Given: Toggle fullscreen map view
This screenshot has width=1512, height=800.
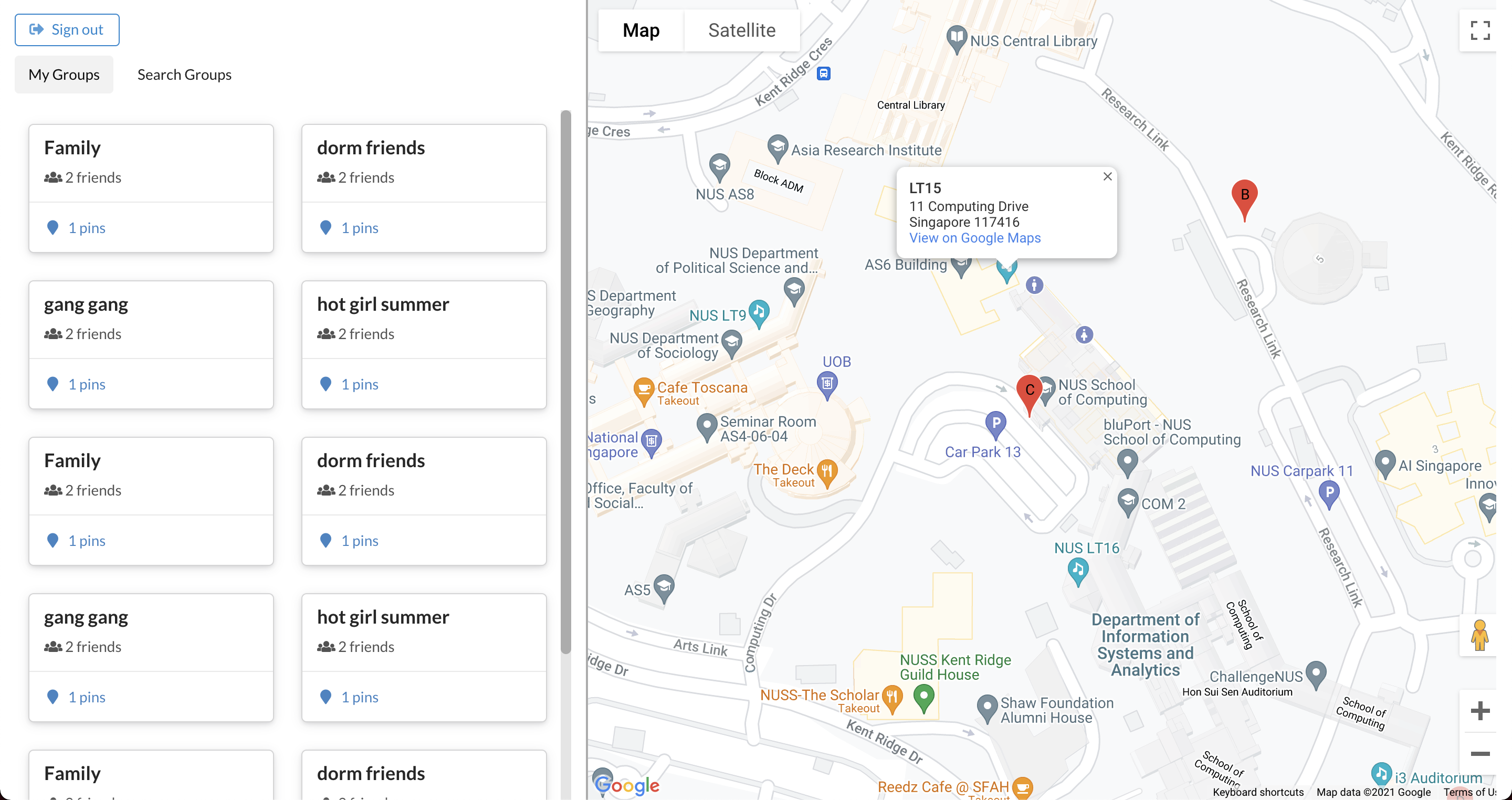Looking at the screenshot, I should coord(1480,30).
